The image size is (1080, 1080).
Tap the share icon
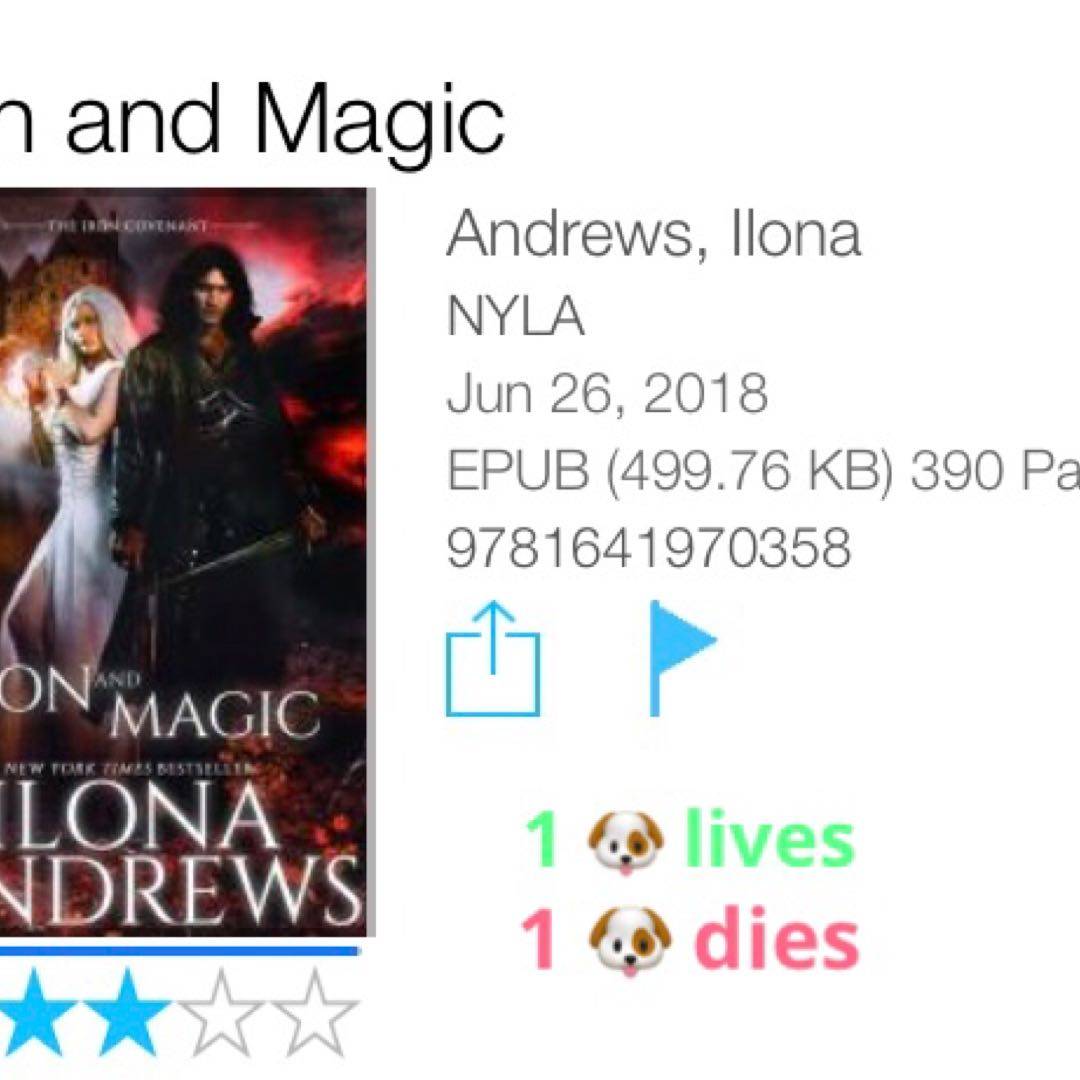click(x=492, y=659)
